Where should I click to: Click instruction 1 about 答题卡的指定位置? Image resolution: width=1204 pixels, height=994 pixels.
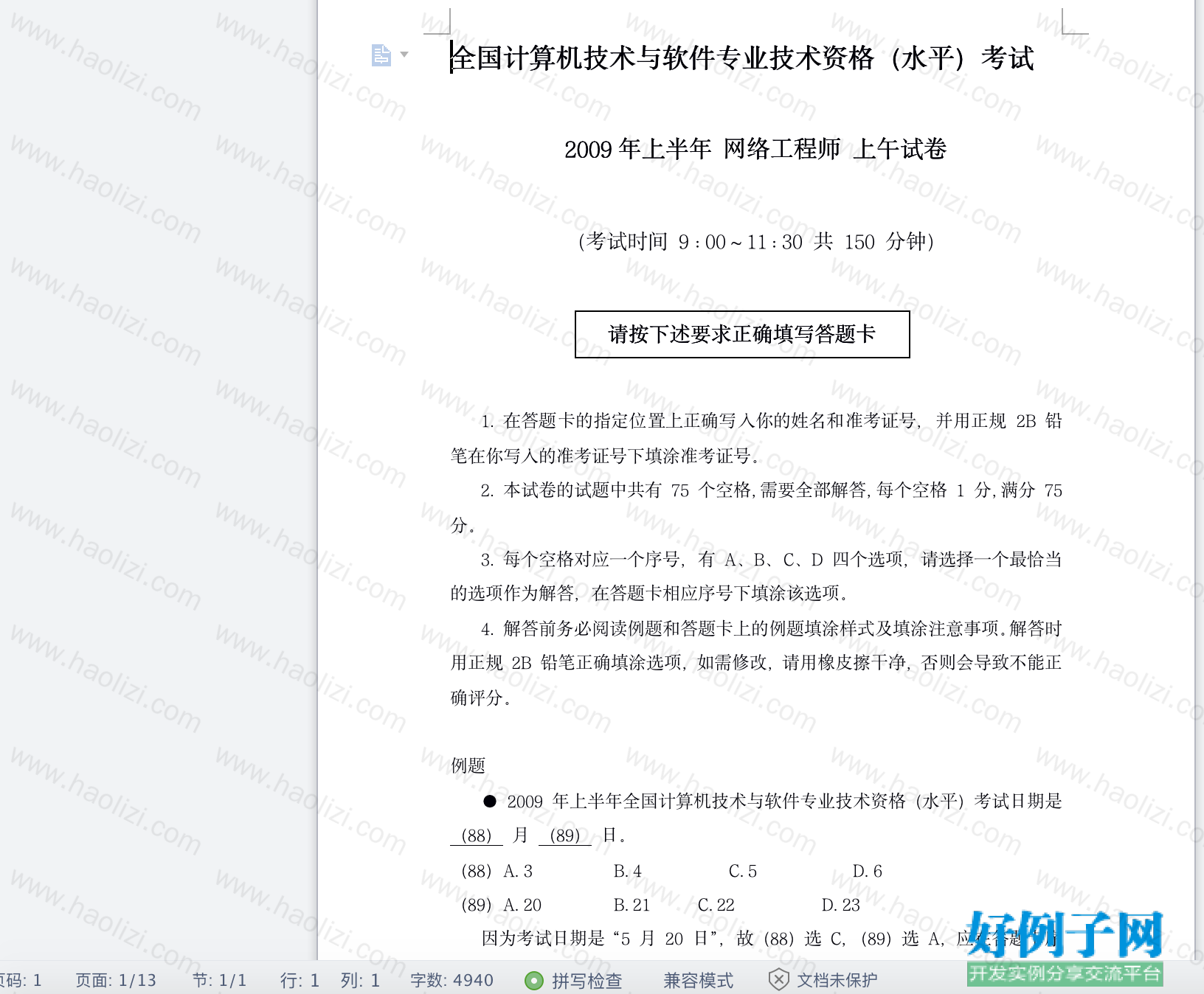coord(756,438)
